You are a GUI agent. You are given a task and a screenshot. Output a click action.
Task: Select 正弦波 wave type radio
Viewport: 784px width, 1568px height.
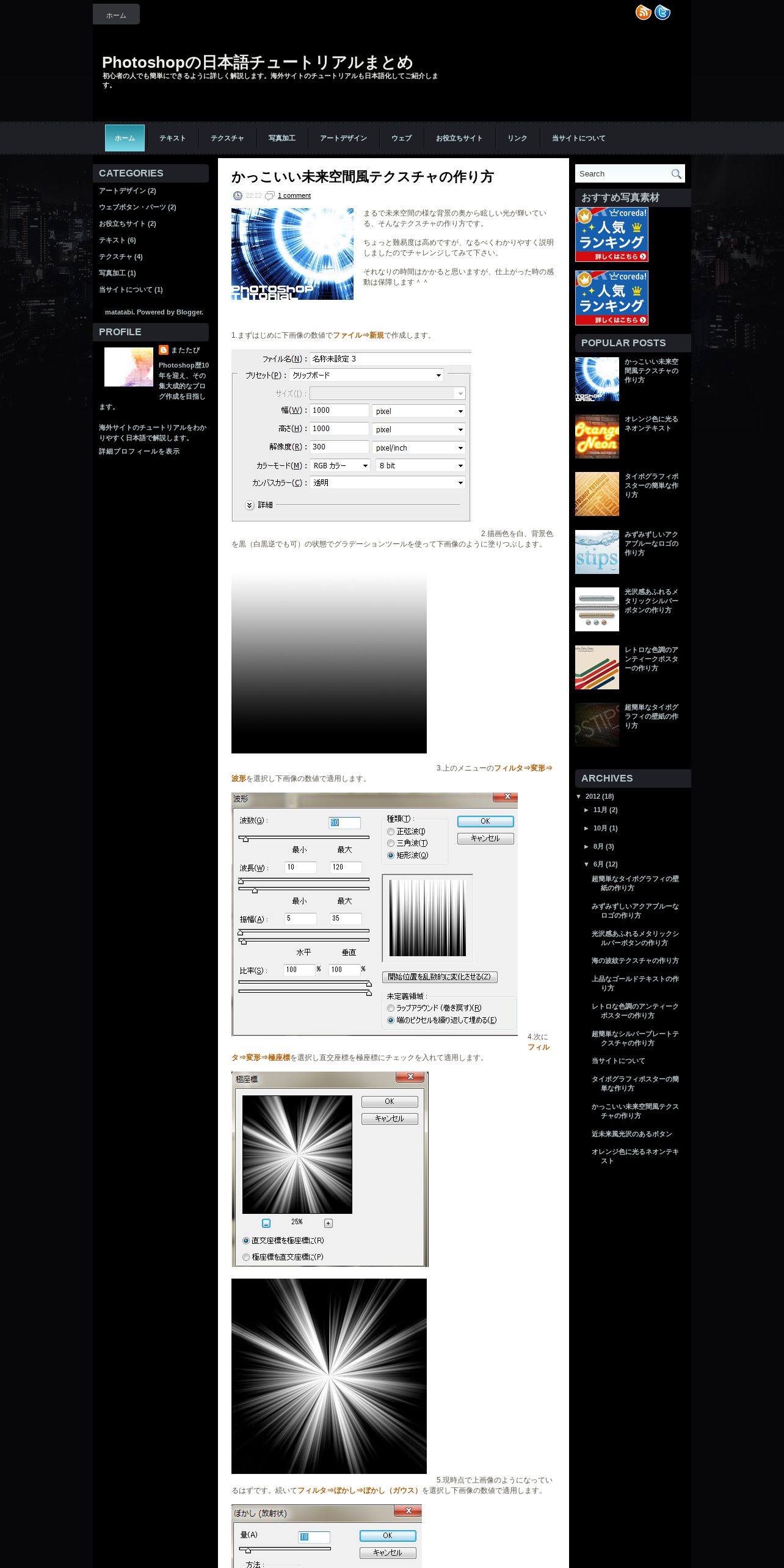[391, 832]
